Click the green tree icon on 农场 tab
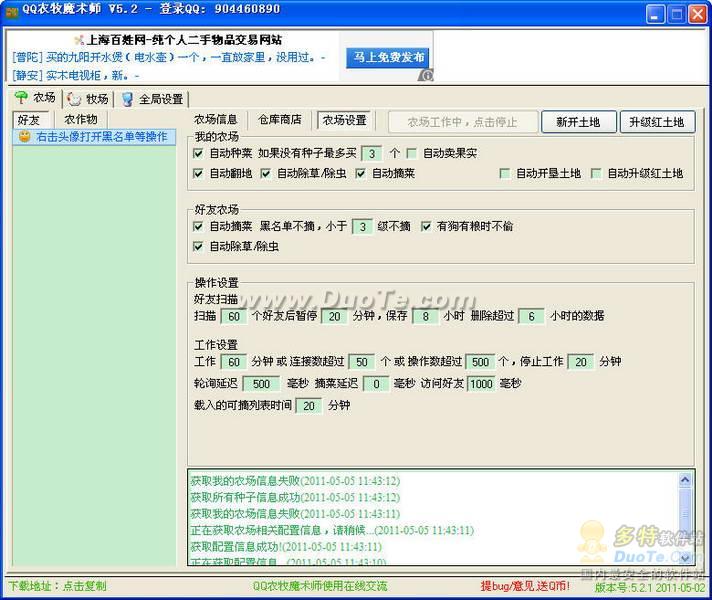The image size is (712, 600). [x=21, y=98]
